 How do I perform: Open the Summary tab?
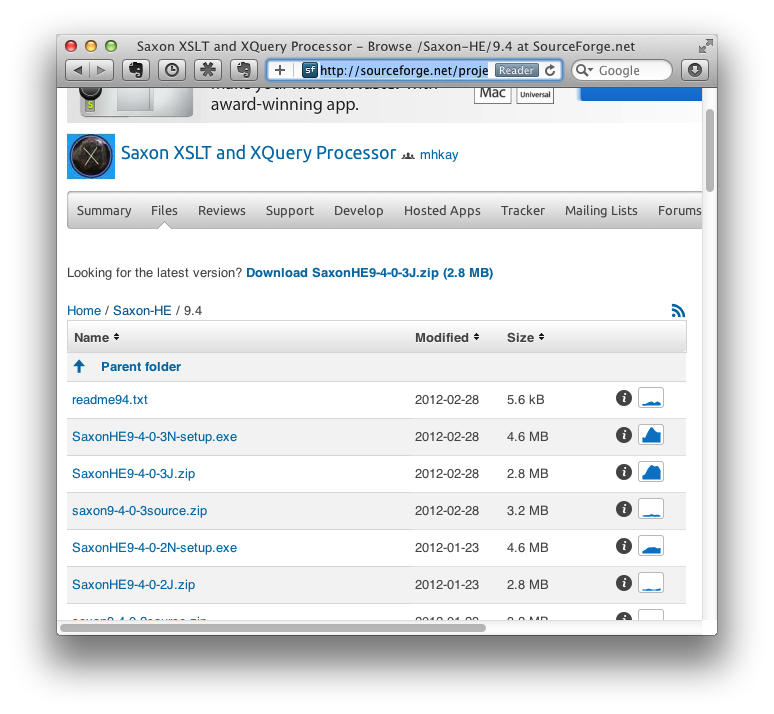(x=104, y=210)
